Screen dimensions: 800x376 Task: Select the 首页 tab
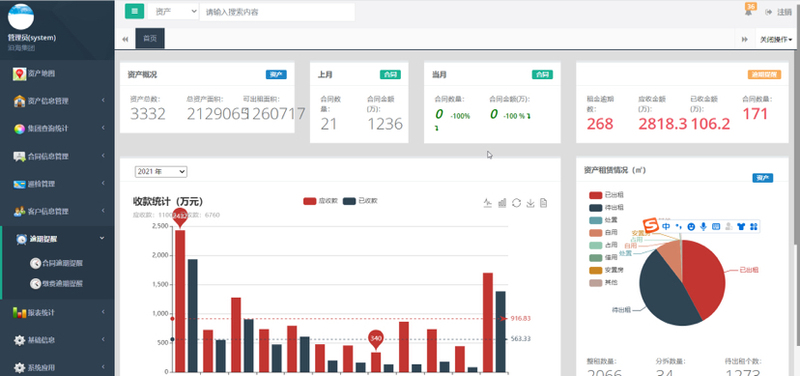(x=150, y=39)
